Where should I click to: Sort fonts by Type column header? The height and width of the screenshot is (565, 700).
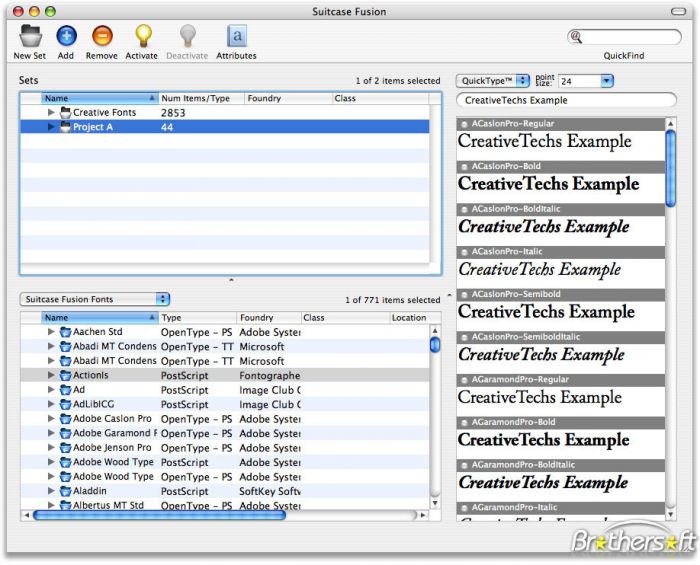tap(198, 318)
